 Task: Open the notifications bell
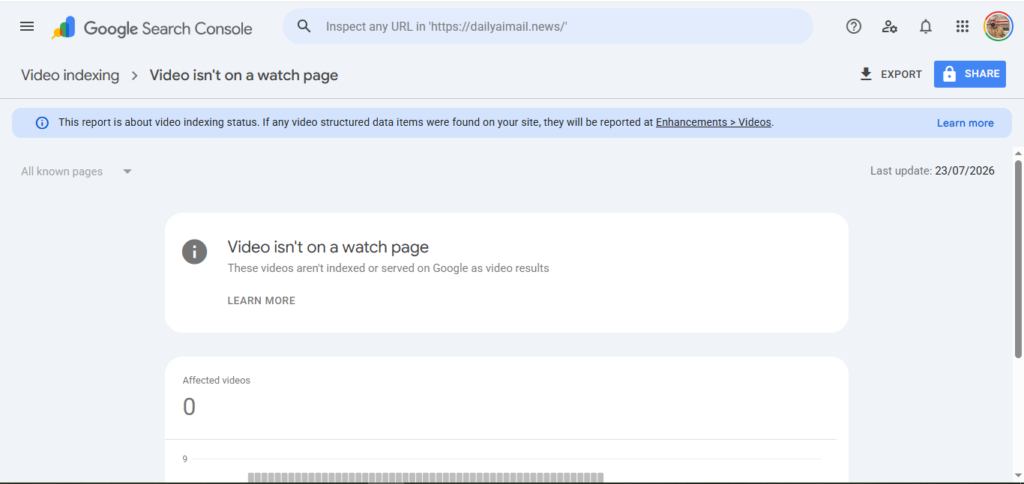pos(925,27)
